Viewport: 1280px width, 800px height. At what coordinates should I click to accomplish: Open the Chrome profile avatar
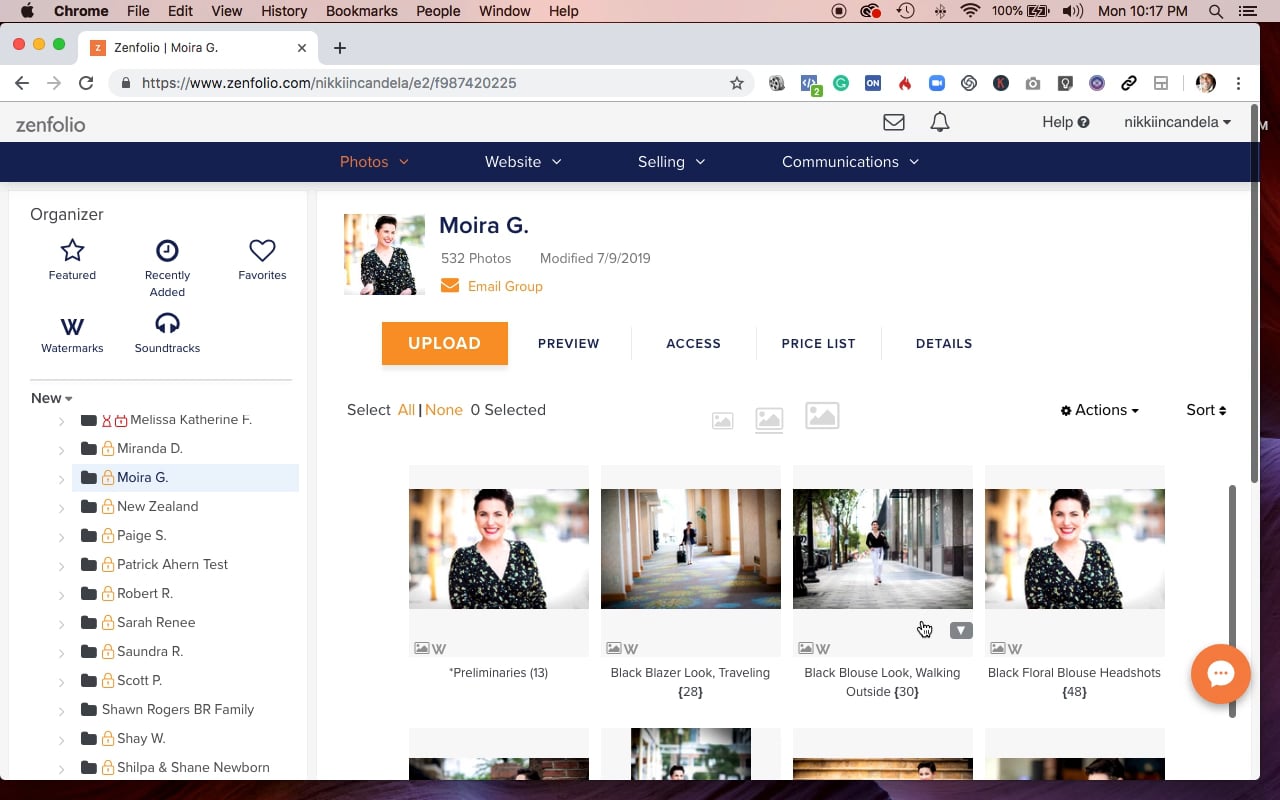(x=1206, y=83)
